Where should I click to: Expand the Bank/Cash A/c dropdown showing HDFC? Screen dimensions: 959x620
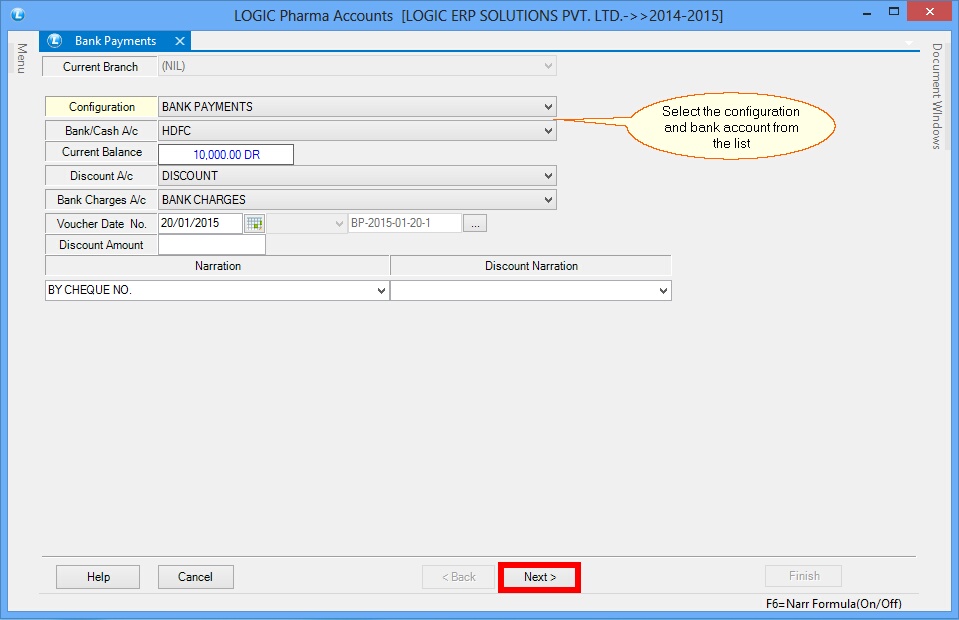point(548,131)
